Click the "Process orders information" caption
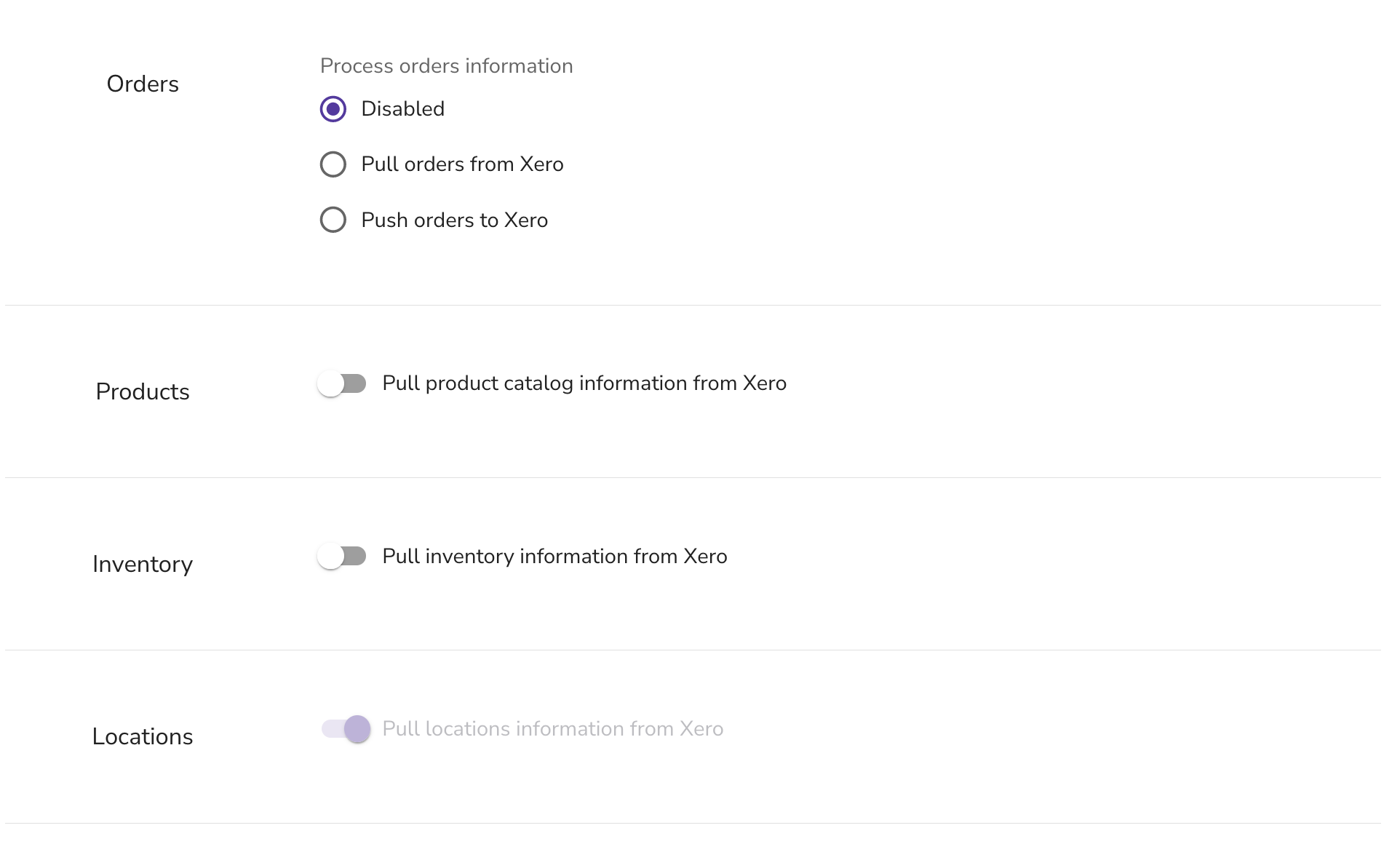 (x=446, y=66)
